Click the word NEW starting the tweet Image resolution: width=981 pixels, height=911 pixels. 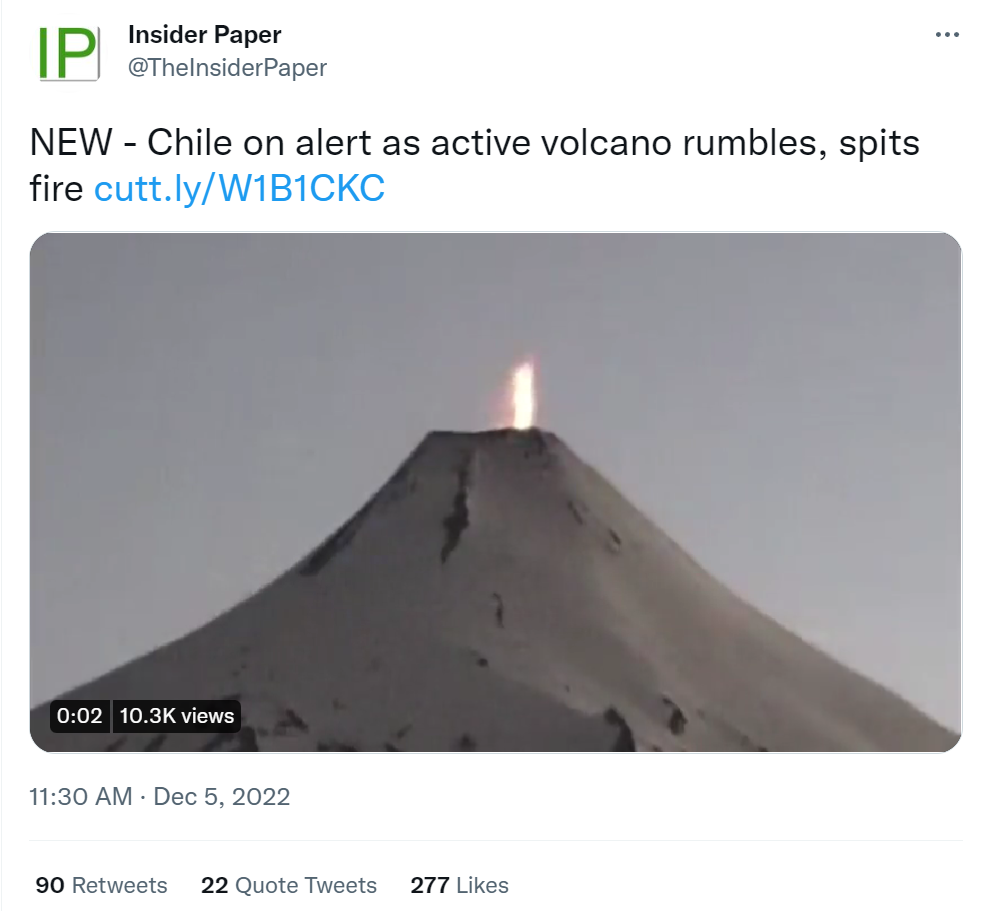tap(71, 143)
